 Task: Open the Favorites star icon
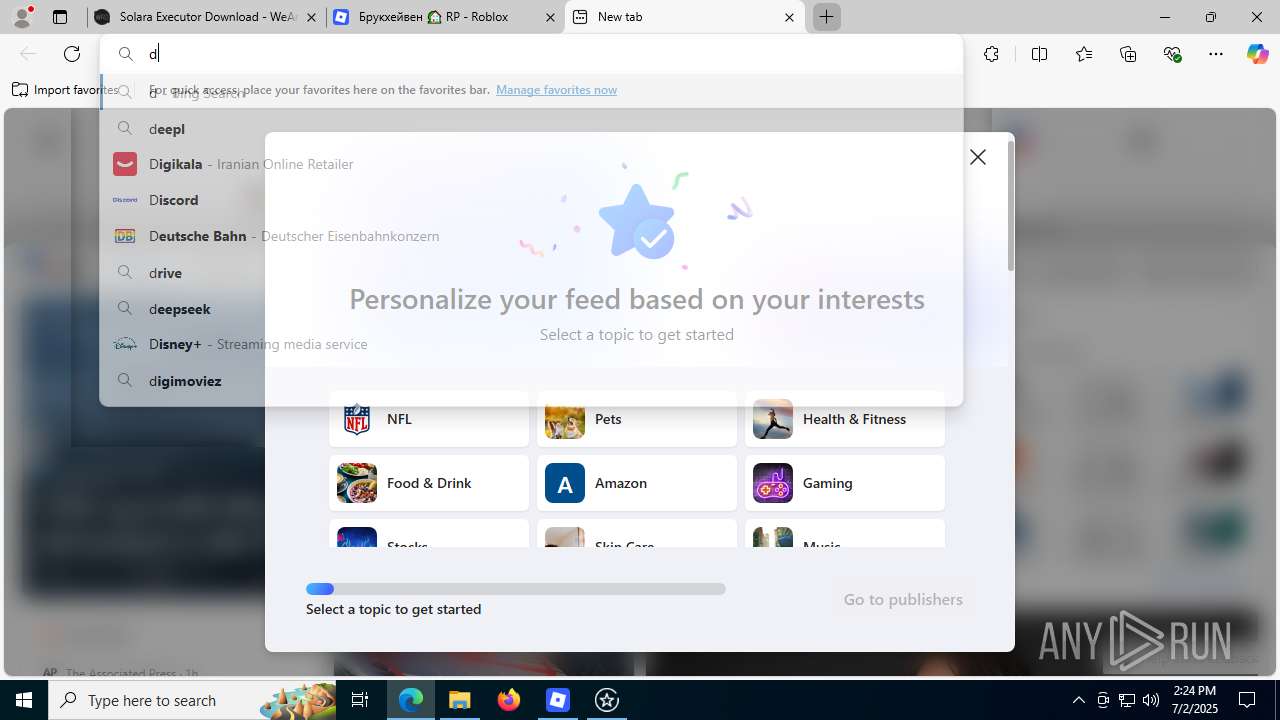tap(1084, 54)
